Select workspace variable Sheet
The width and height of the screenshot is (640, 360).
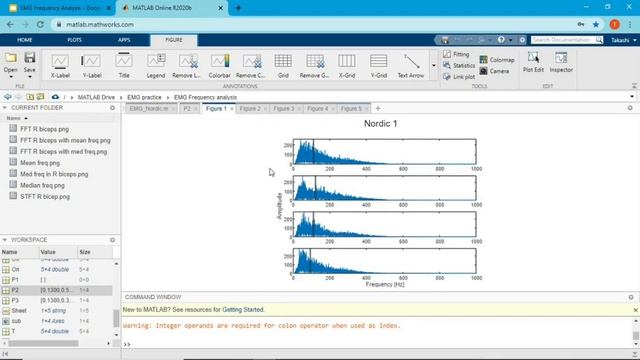point(56,311)
